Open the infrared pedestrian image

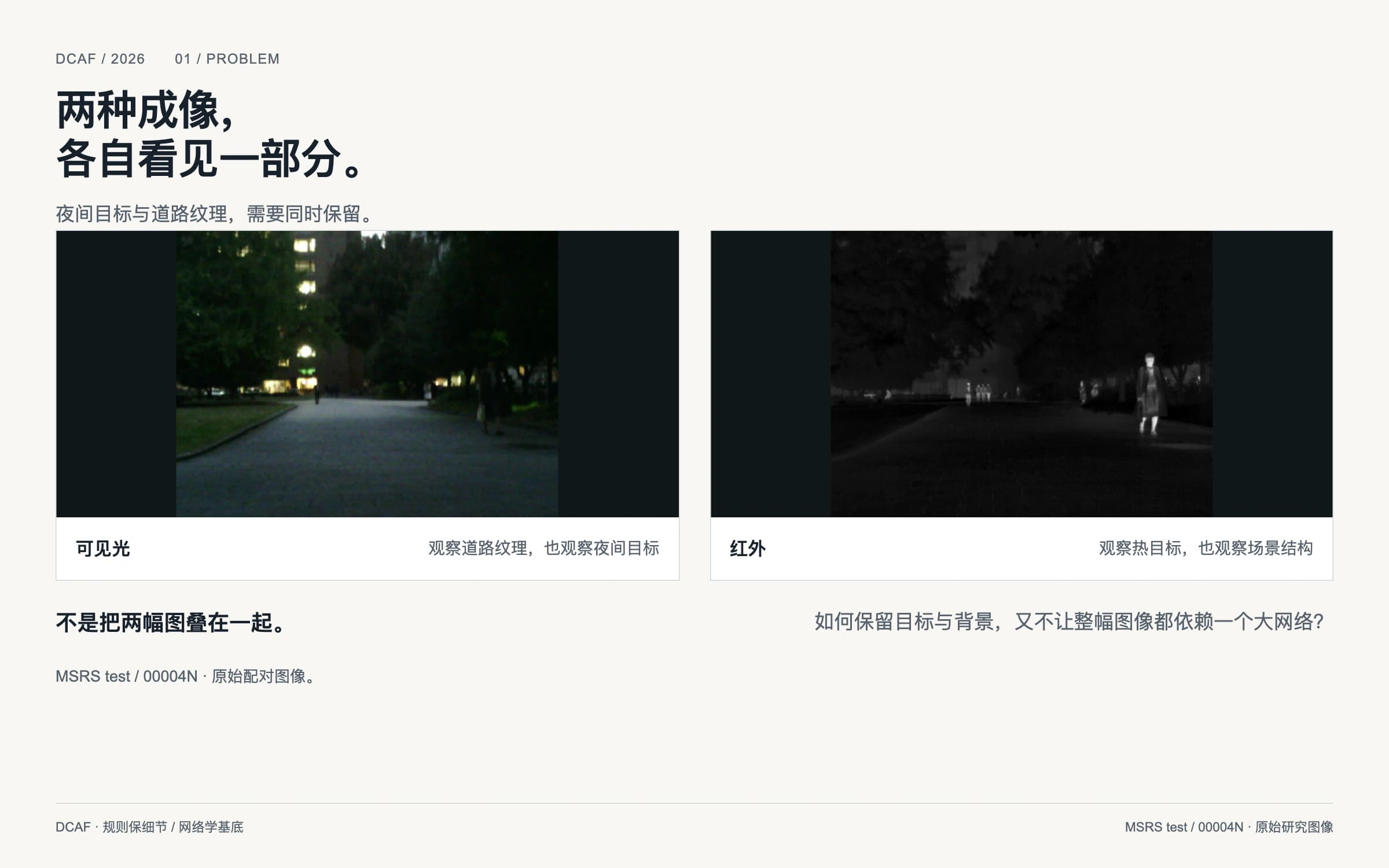click(x=1021, y=374)
